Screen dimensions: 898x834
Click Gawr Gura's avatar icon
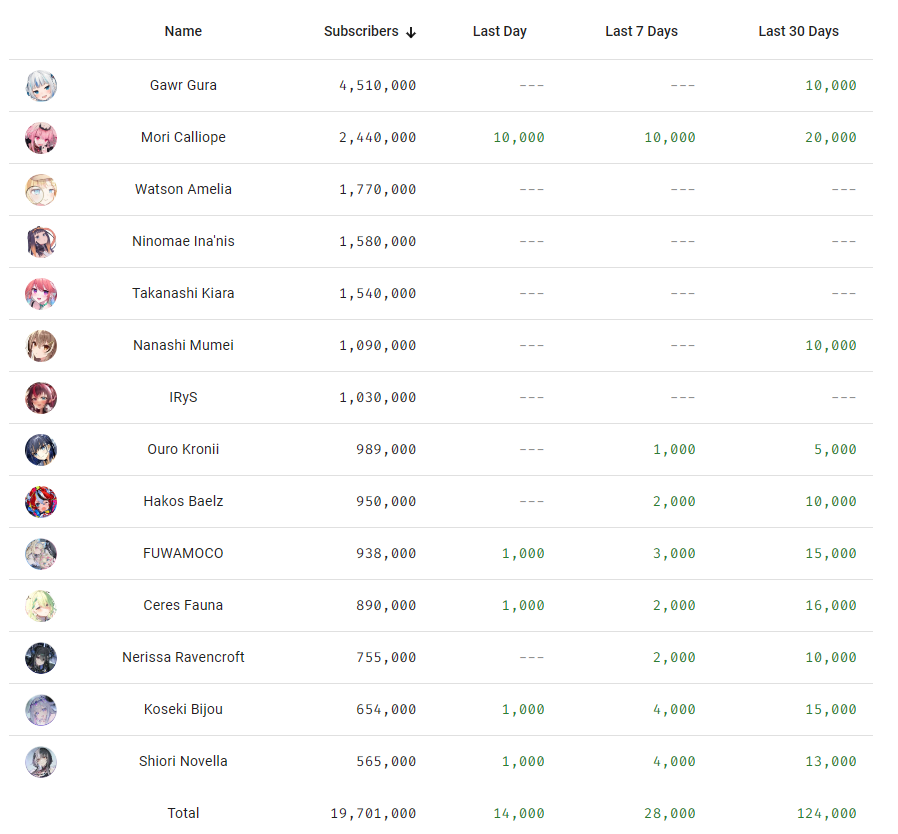pyautogui.click(x=41, y=86)
